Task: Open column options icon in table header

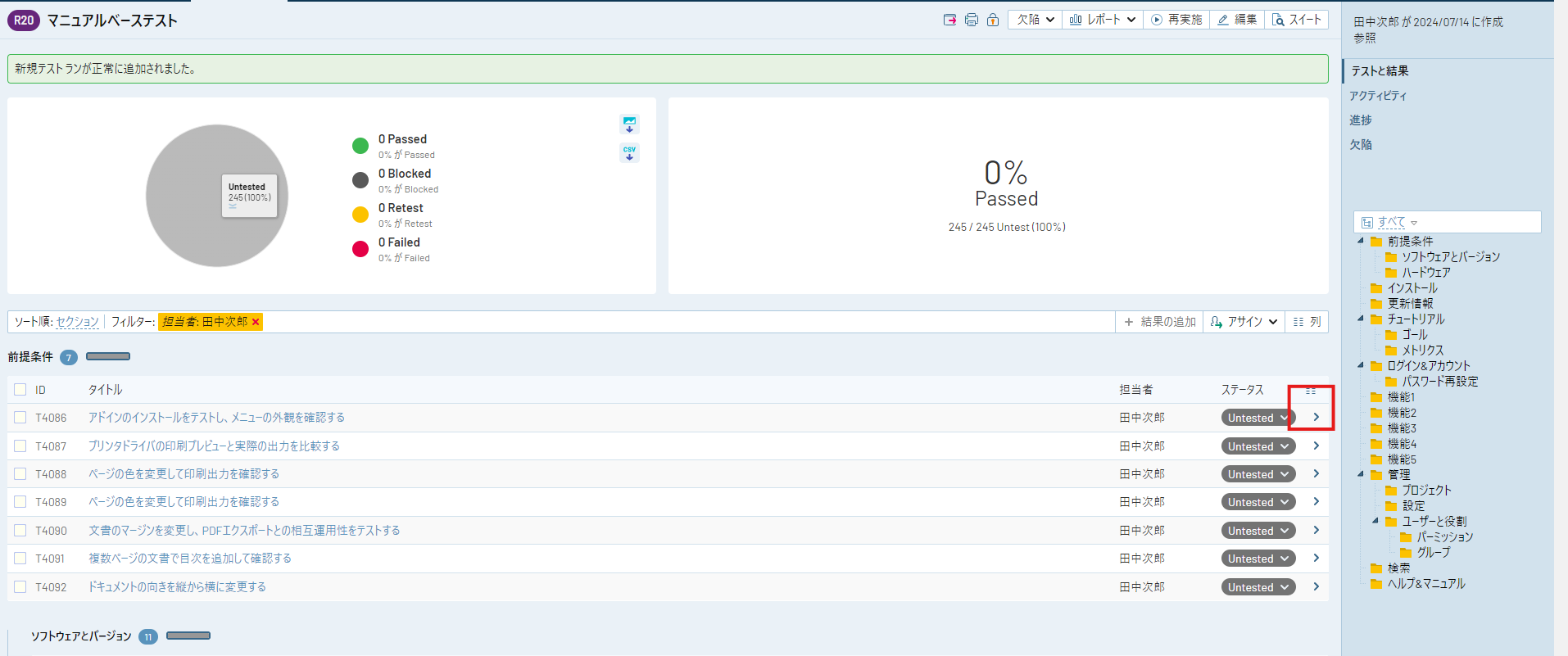Action: pos(1311,391)
